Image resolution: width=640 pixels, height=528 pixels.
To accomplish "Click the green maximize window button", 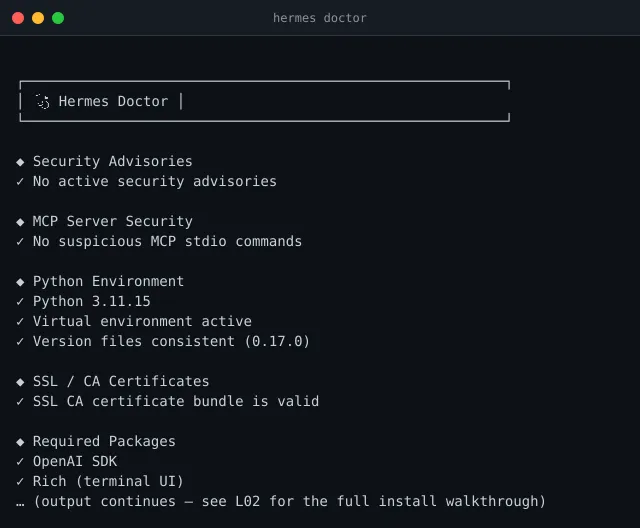I will (58, 18).
